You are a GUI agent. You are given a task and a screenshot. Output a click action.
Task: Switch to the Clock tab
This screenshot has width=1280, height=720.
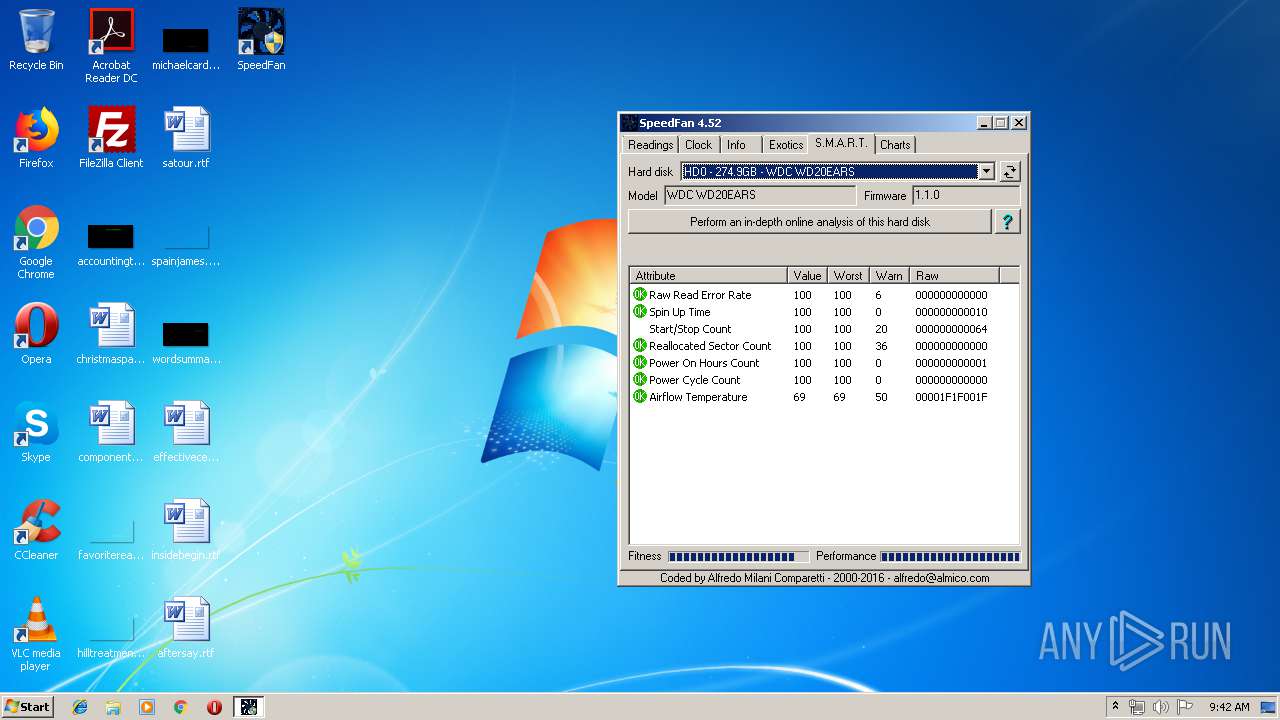pyautogui.click(x=698, y=145)
